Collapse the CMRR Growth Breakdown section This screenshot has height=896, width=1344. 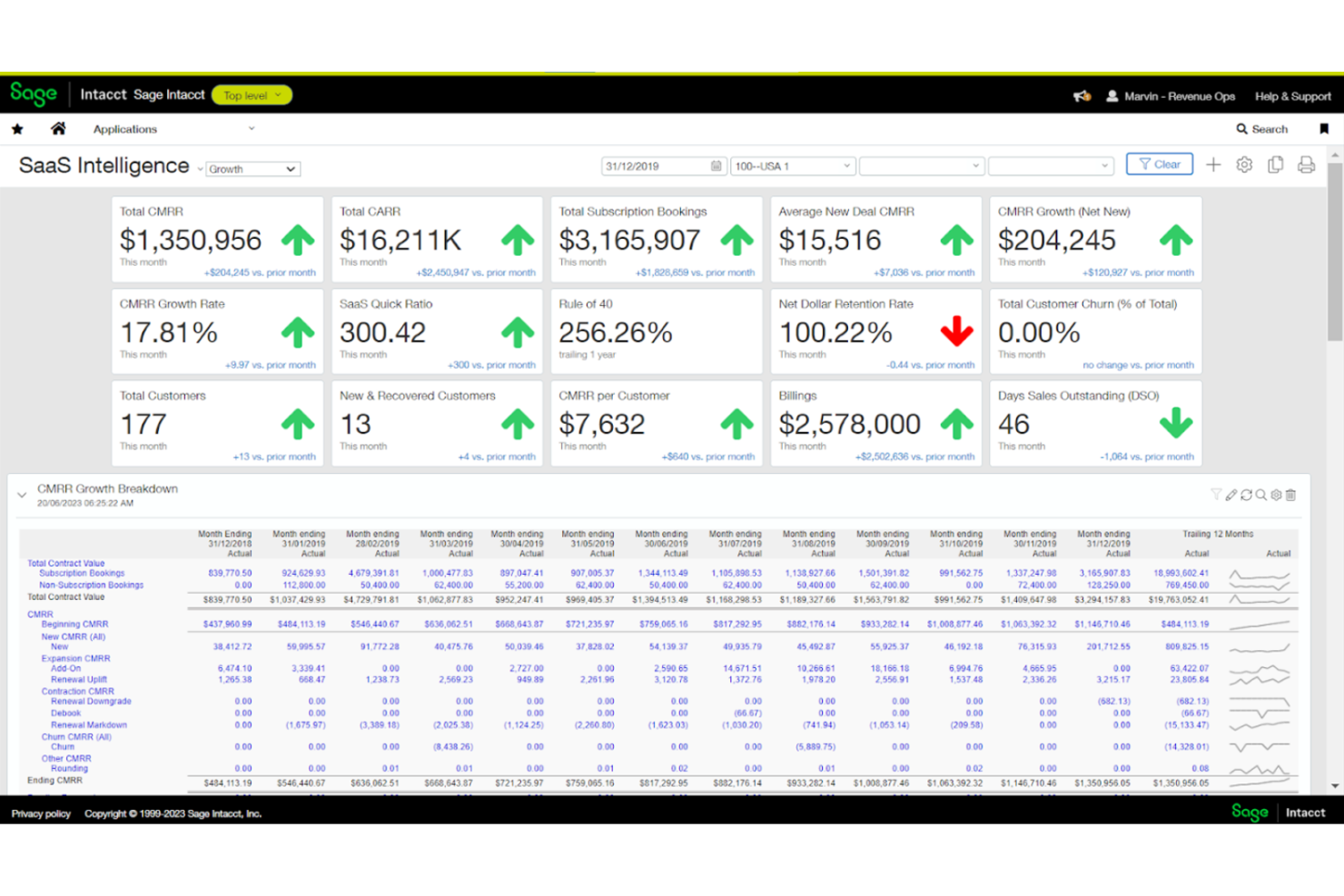tap(22, 495)
